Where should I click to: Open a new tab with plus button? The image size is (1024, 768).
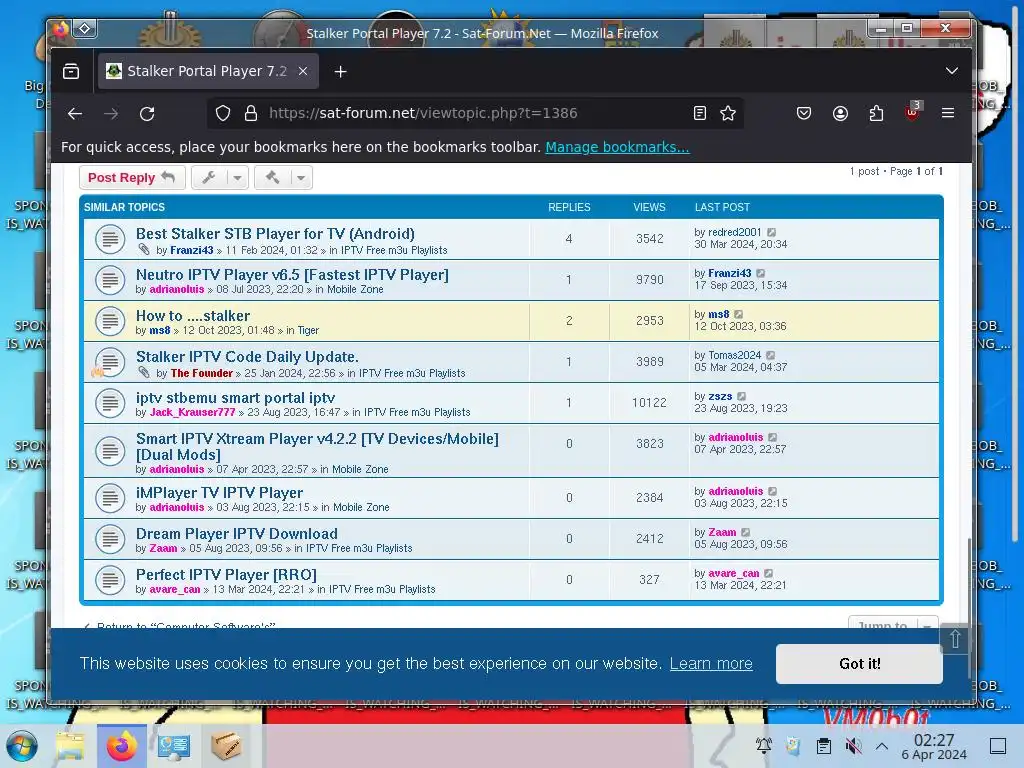click(x=340, y=71)
